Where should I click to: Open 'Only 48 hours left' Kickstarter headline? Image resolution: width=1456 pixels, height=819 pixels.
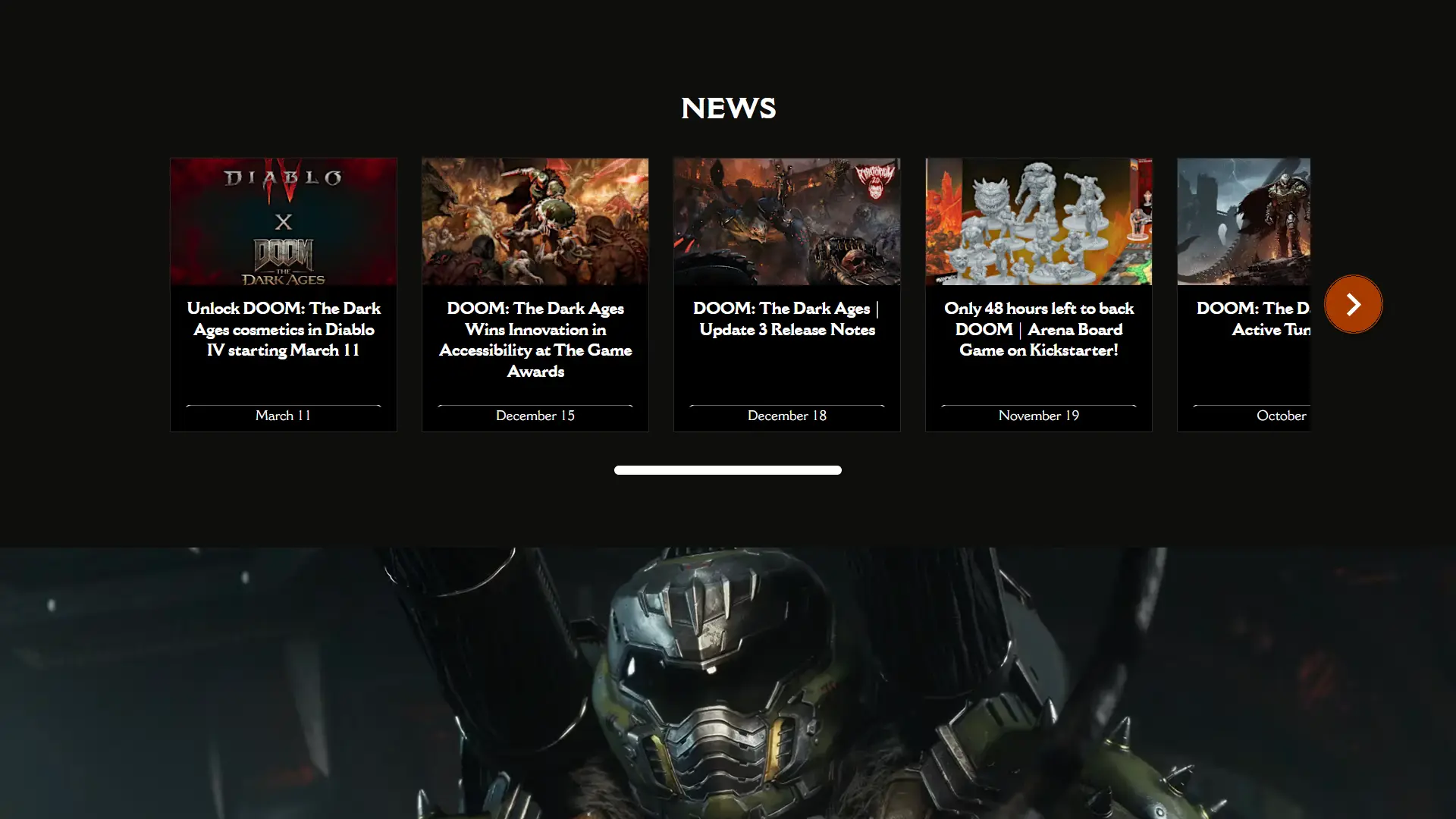1038,329
